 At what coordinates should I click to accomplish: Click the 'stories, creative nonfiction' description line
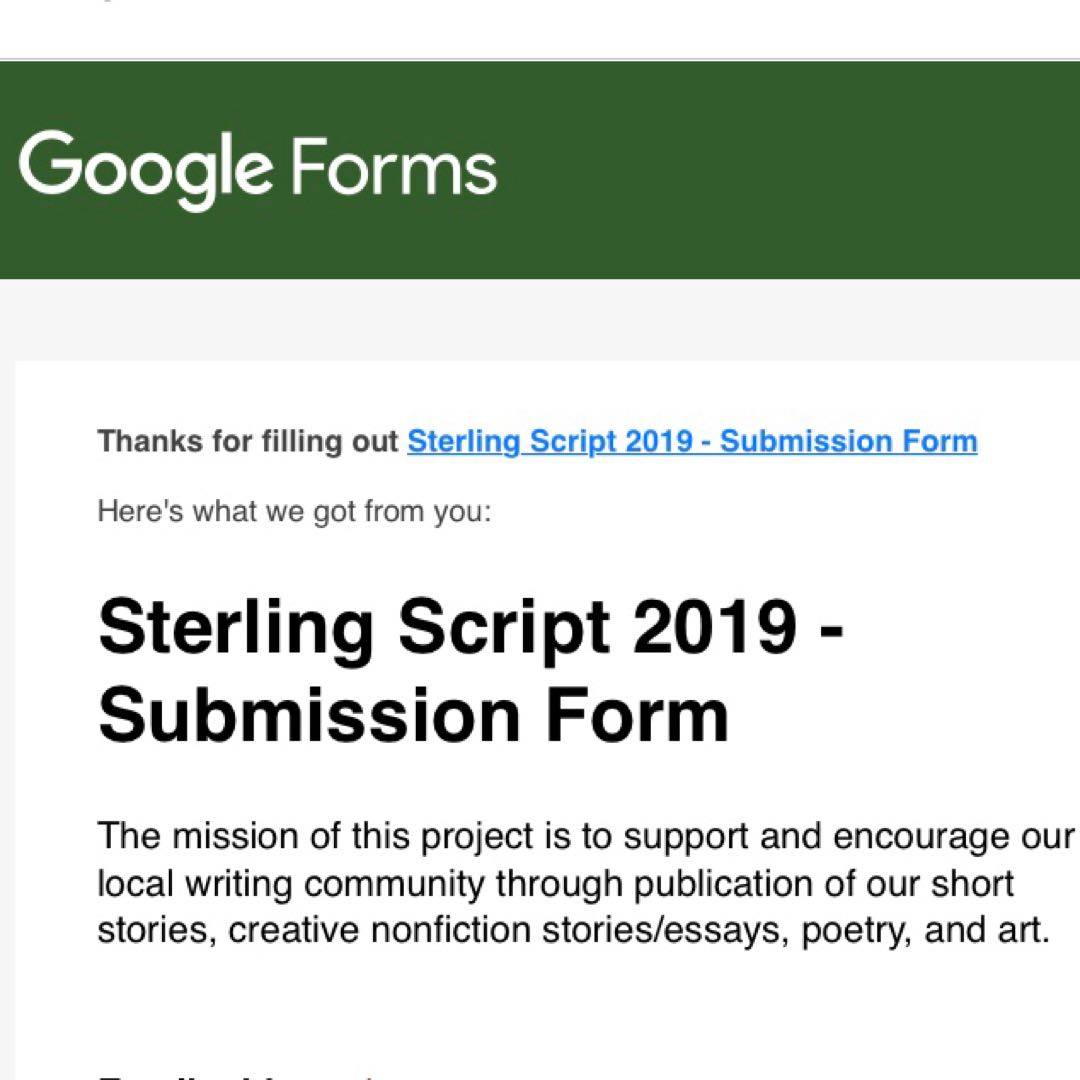tap(573, 930)
